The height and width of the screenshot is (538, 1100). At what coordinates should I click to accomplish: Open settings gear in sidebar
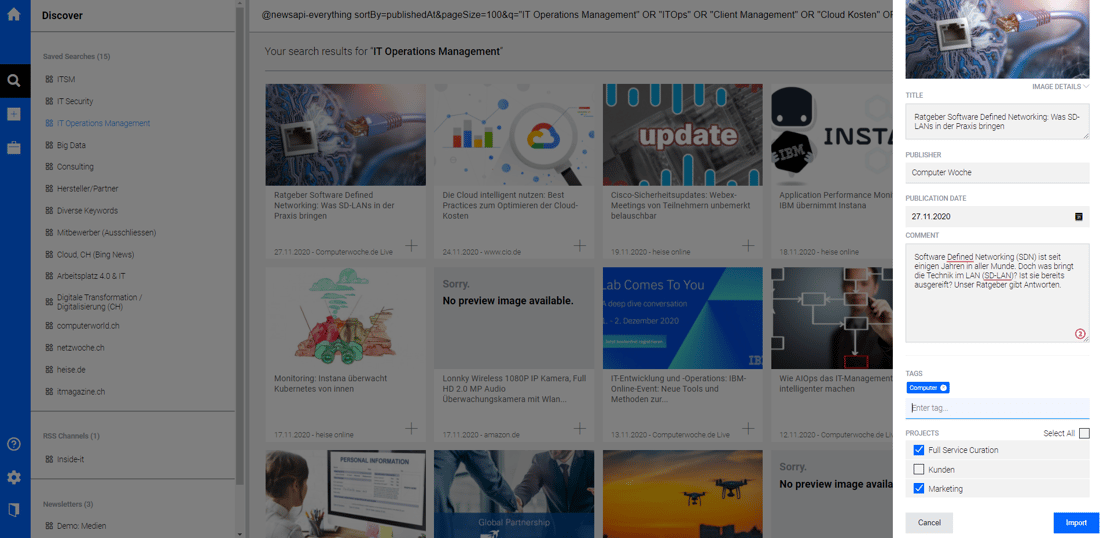14,477
